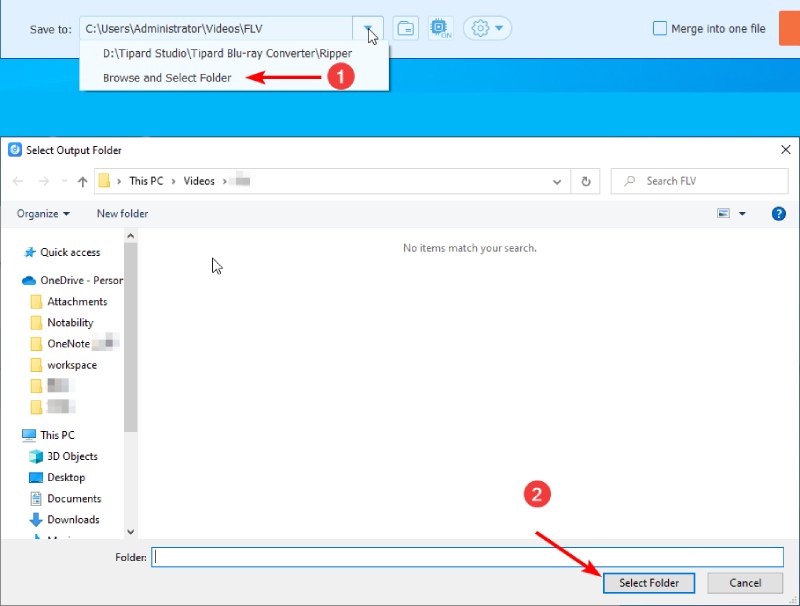Open Documents in sidebar
800x606 pixels.
(74, 498)
